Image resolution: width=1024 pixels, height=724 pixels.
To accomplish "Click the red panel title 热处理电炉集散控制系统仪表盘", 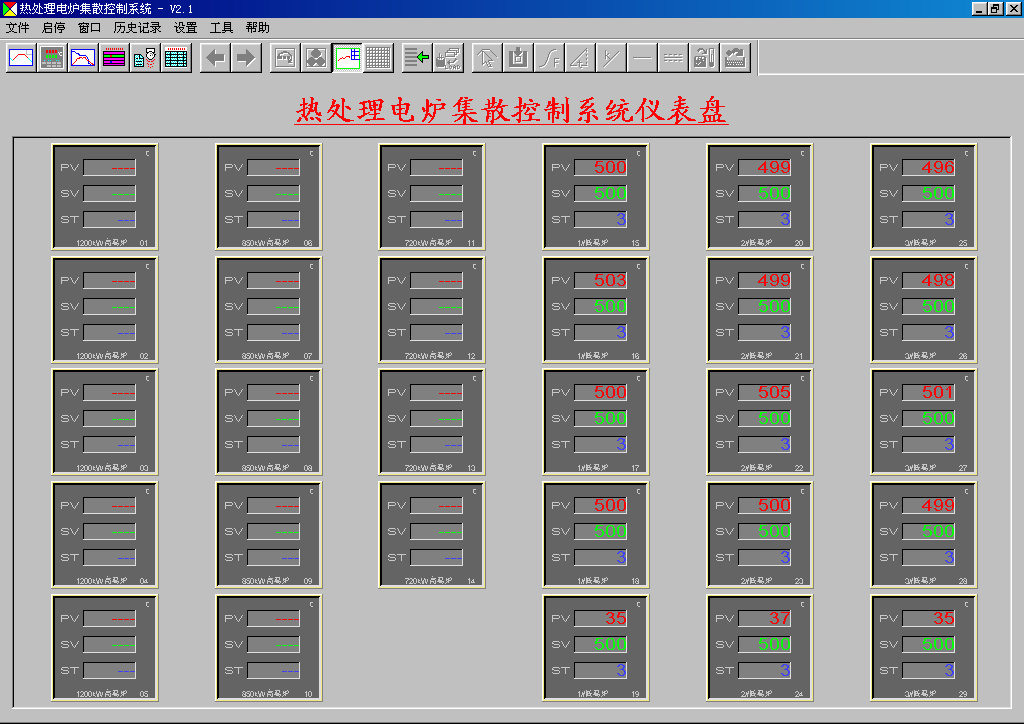I will (x=511, y=110).
